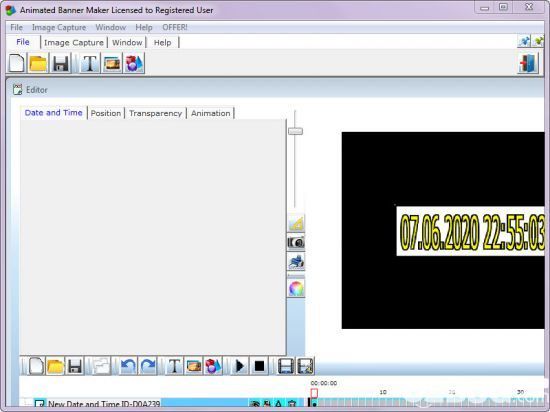Switch to the Position tab
This screenshot has height=412, width=550.
[x=106, y=113]
